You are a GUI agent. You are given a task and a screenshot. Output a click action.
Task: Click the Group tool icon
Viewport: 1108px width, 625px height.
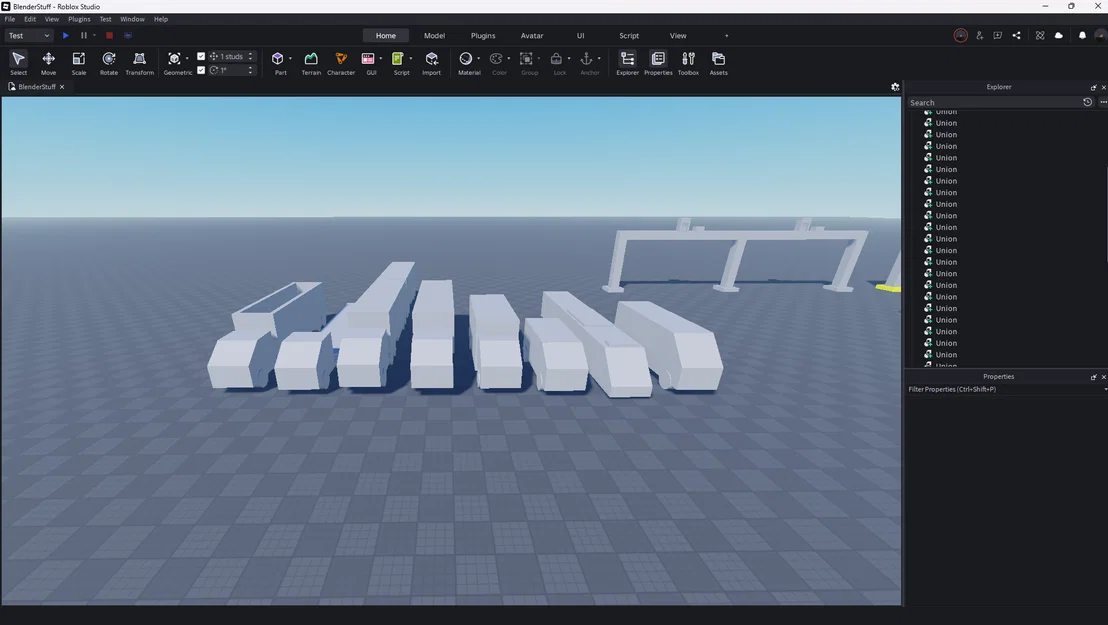pos(526,59)
